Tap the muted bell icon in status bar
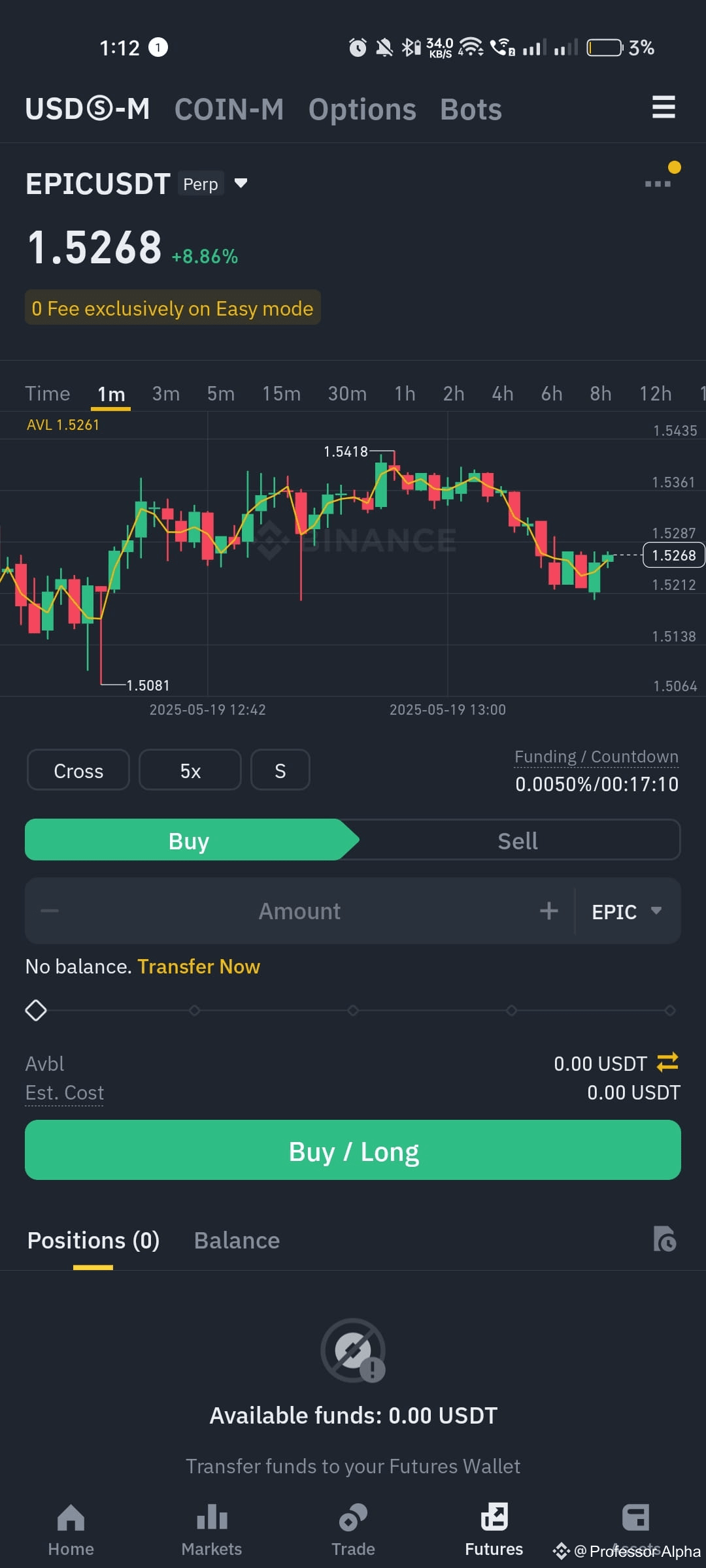Viewport: 706px width, 1568px height. (384, 47)
